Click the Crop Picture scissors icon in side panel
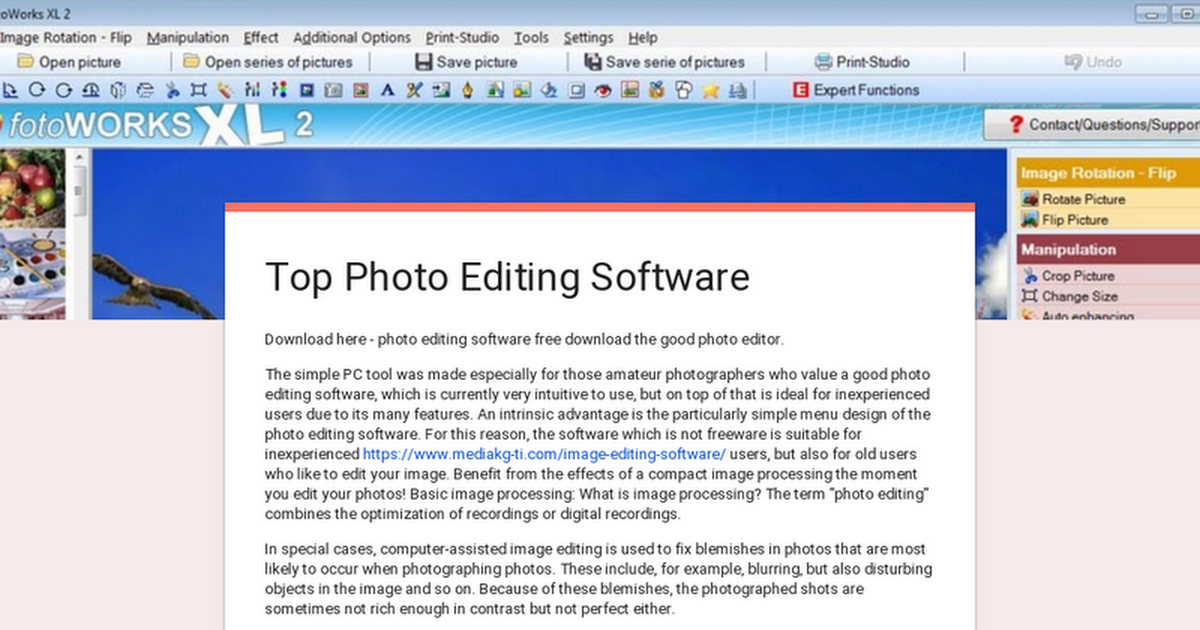This screenshot has height=630, width=1200. (1030, 275)
